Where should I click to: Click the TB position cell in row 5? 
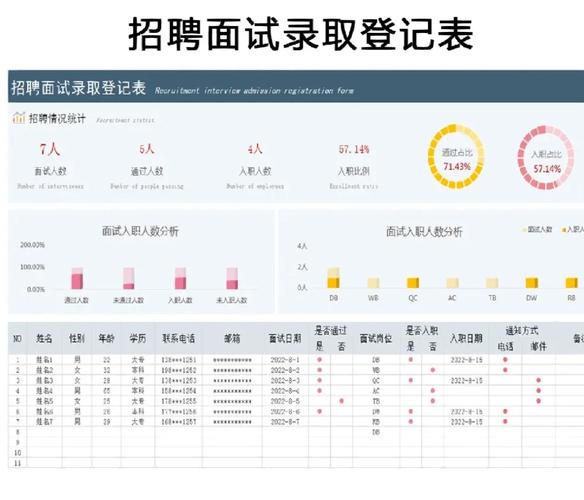[376, 401]
